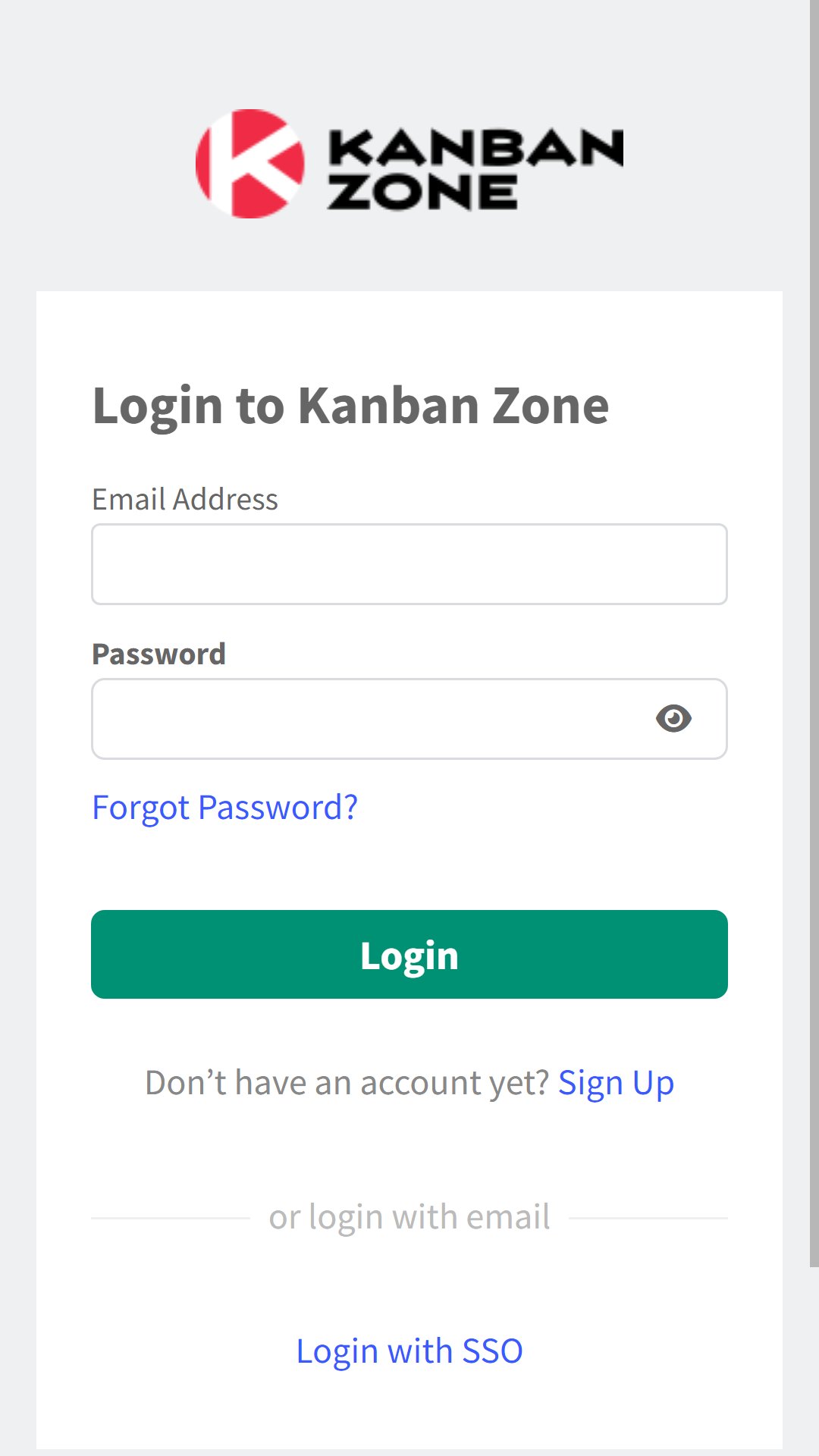Click the divider line right of "with email"
This screenshot has width=819, height=1456.
point(648,1218)
